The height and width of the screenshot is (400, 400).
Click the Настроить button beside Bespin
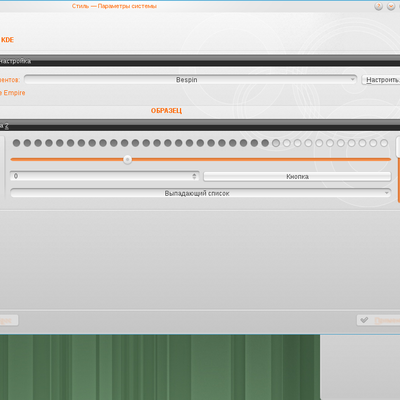tap(381, 80)
